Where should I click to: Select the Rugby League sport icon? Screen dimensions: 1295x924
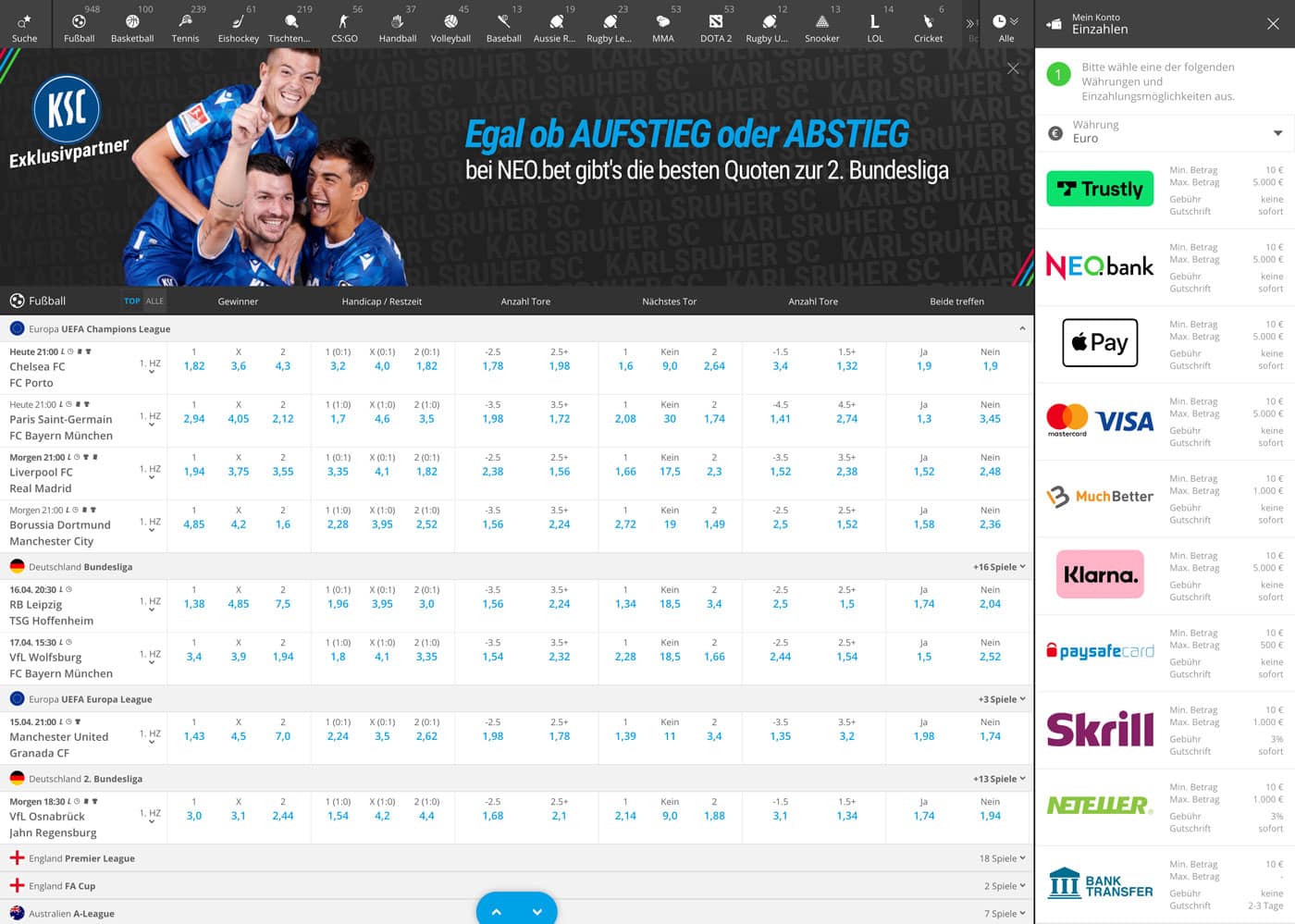[x=610, y=22]
